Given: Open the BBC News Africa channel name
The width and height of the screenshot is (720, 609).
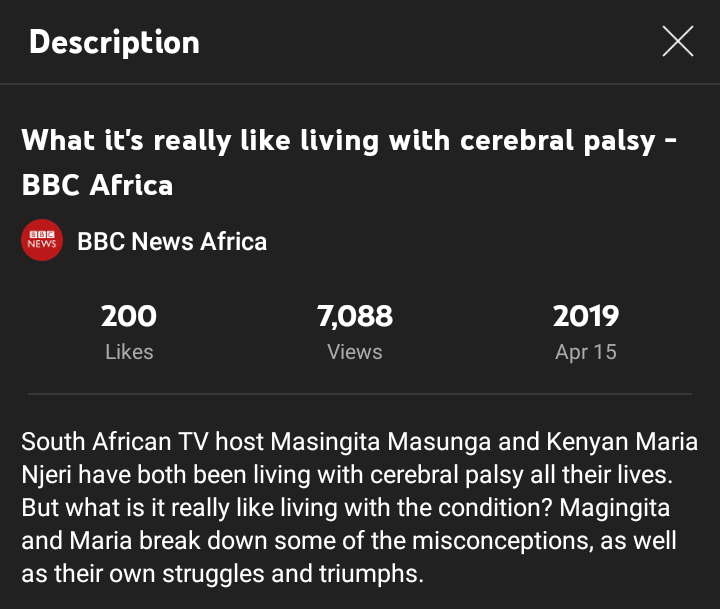Looking at the screenshot, I should point(172,241).
